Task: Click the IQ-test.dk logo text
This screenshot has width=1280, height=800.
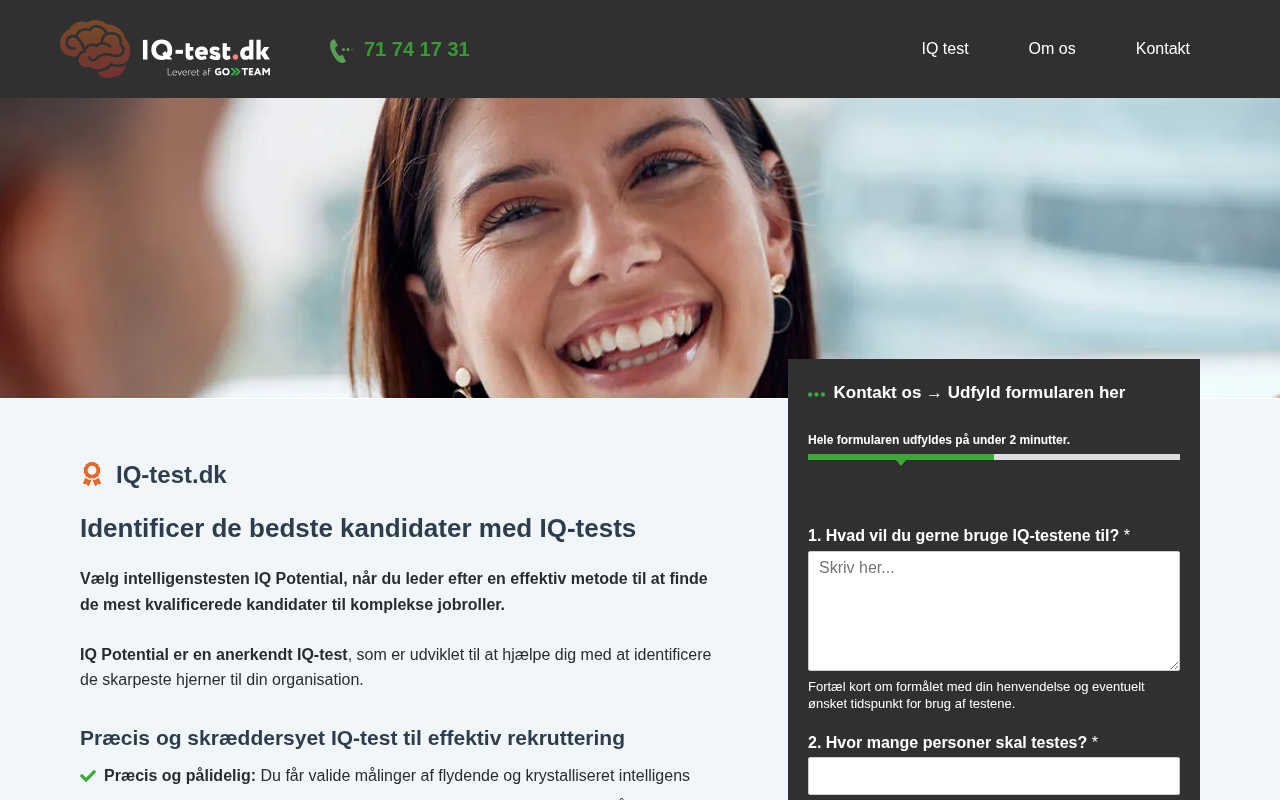Action: [206, 50]
